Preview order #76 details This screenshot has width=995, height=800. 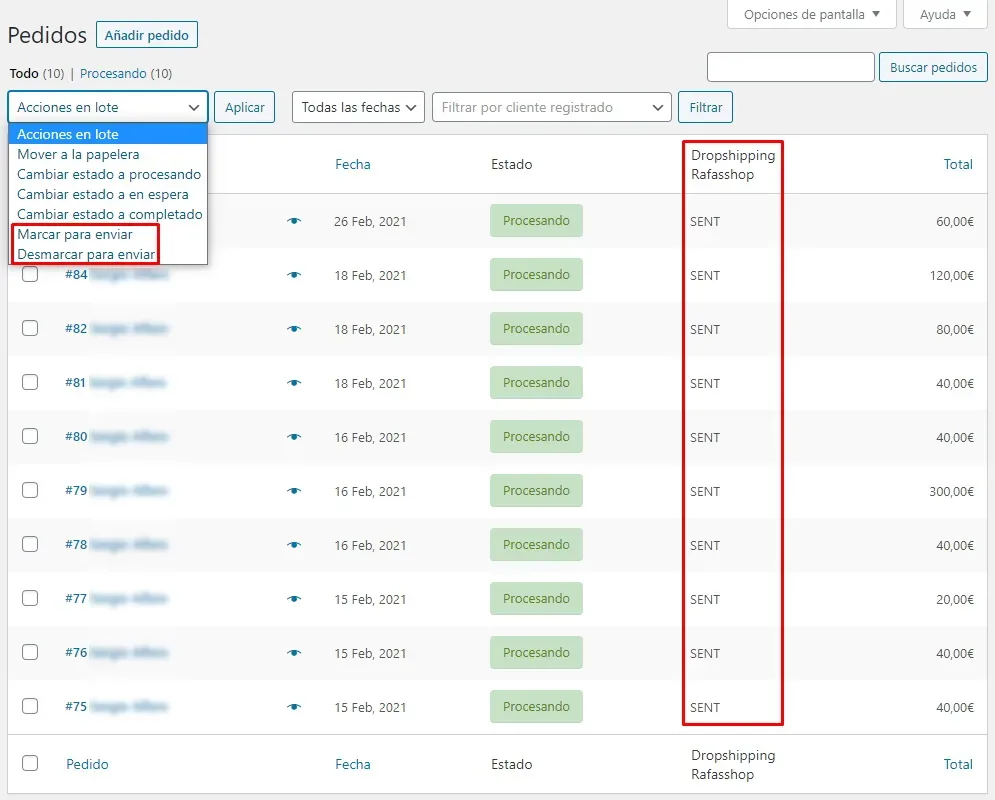(x=293, y=653)
